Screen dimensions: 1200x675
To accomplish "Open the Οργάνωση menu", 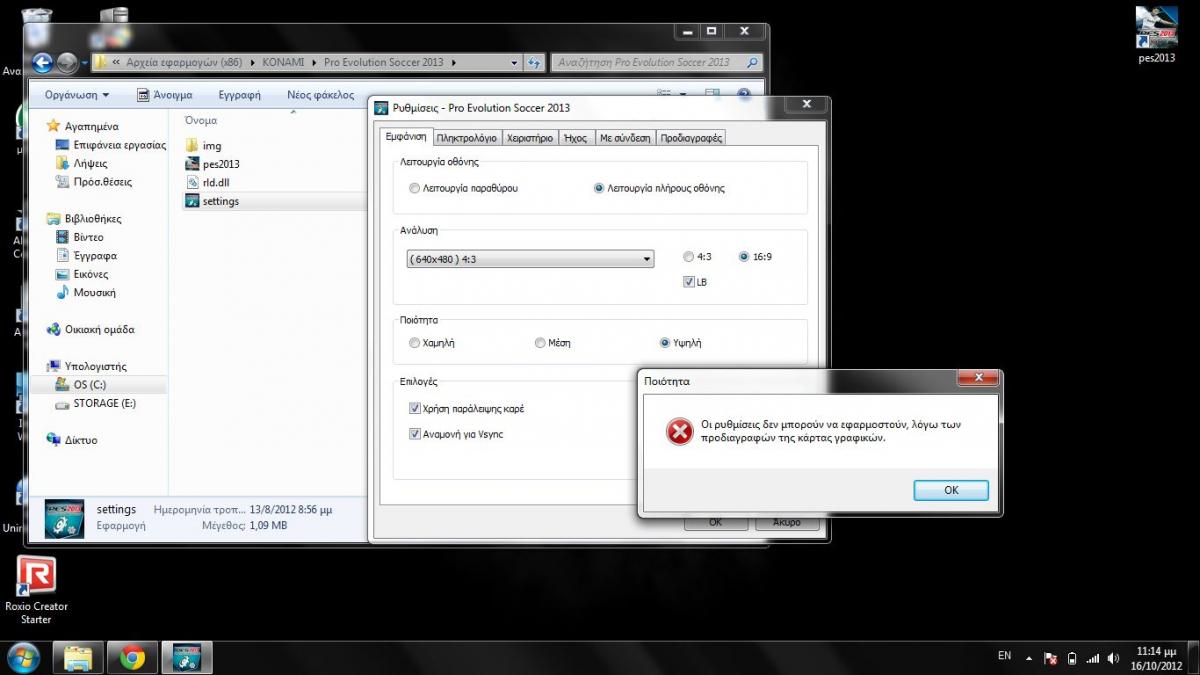I will 77,95.
